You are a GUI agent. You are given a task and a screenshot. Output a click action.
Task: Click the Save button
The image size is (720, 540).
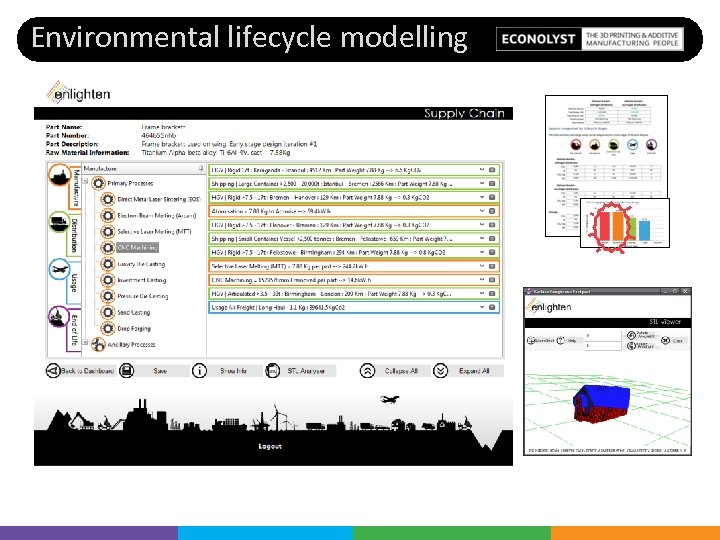(x=154, y=371)
